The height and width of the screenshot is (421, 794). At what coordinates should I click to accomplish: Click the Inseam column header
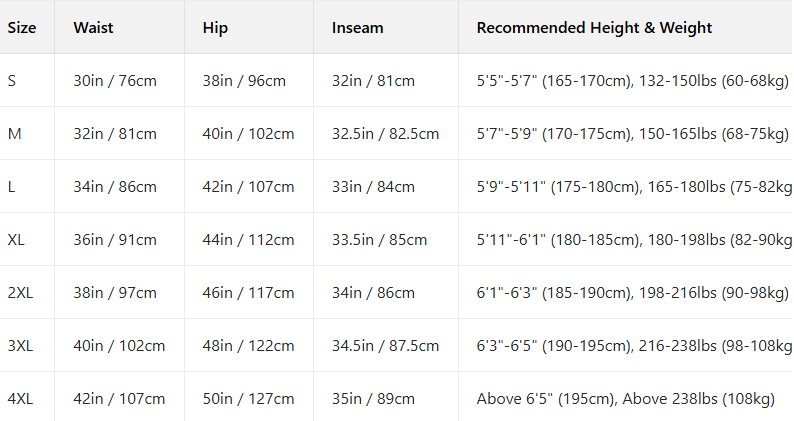pos(357,28)
